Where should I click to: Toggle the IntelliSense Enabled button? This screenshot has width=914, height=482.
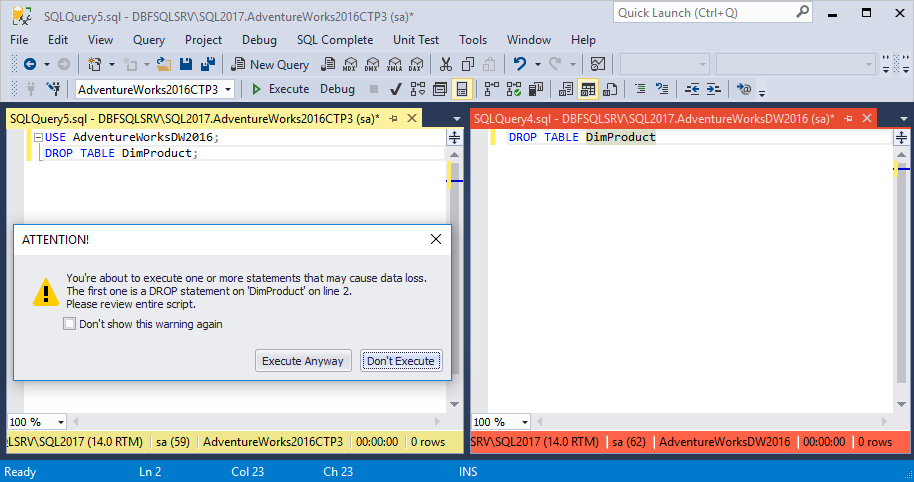tap(462, 89)
